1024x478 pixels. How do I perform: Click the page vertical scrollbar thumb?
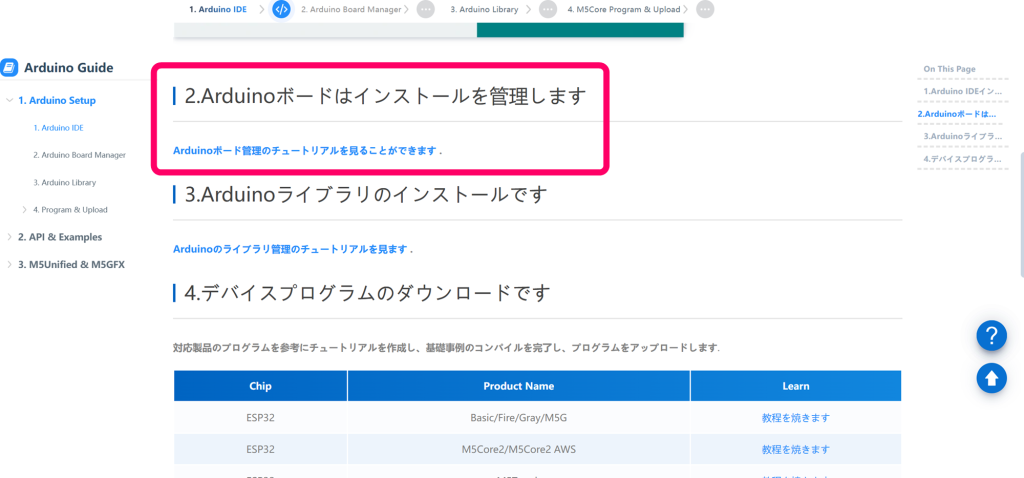pyautogui.click(x=1021, y=215)
